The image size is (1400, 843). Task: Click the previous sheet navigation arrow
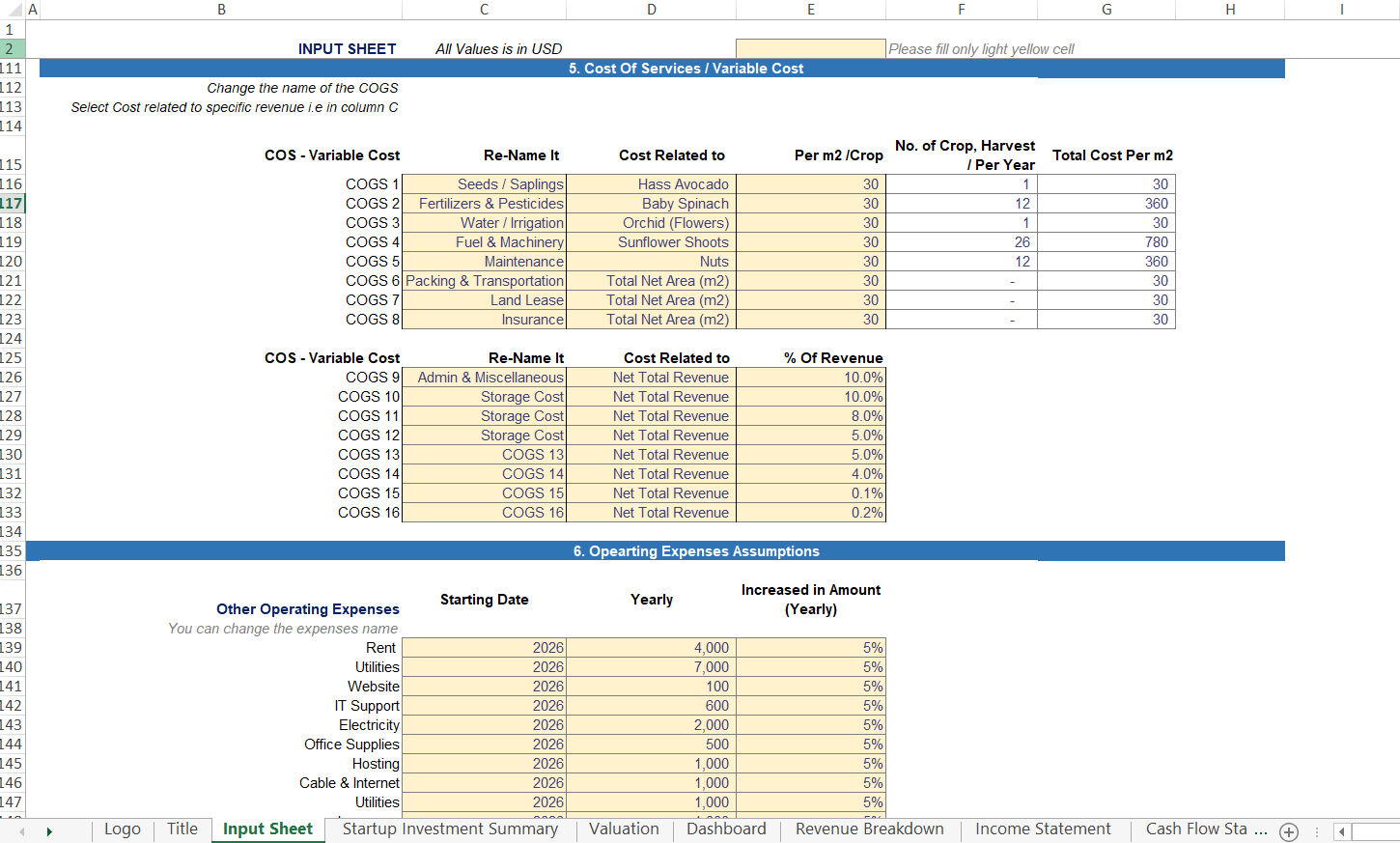point(21,831)
